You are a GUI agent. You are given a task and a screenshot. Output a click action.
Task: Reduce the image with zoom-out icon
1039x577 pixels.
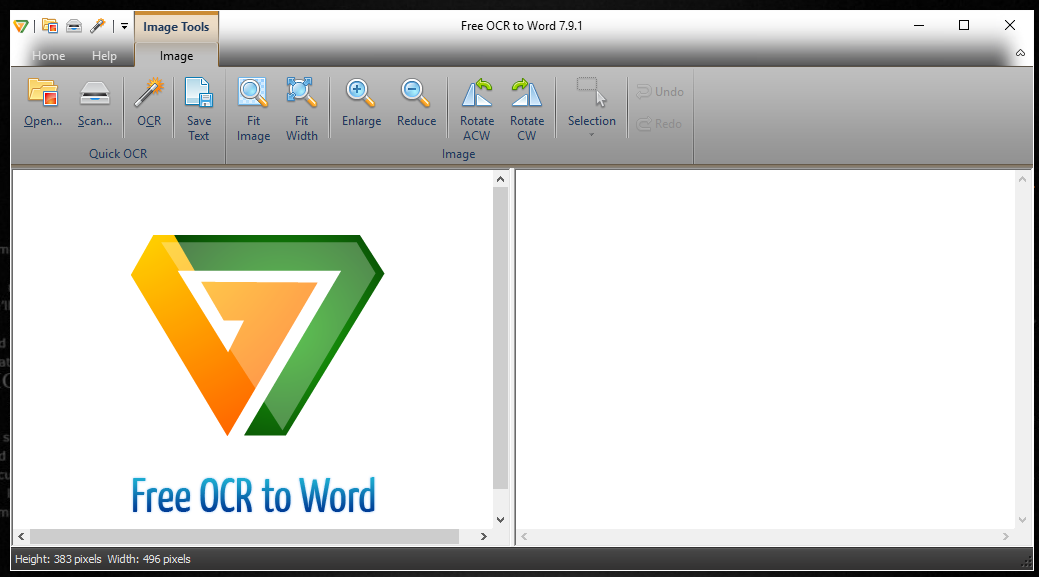[416, 103]
